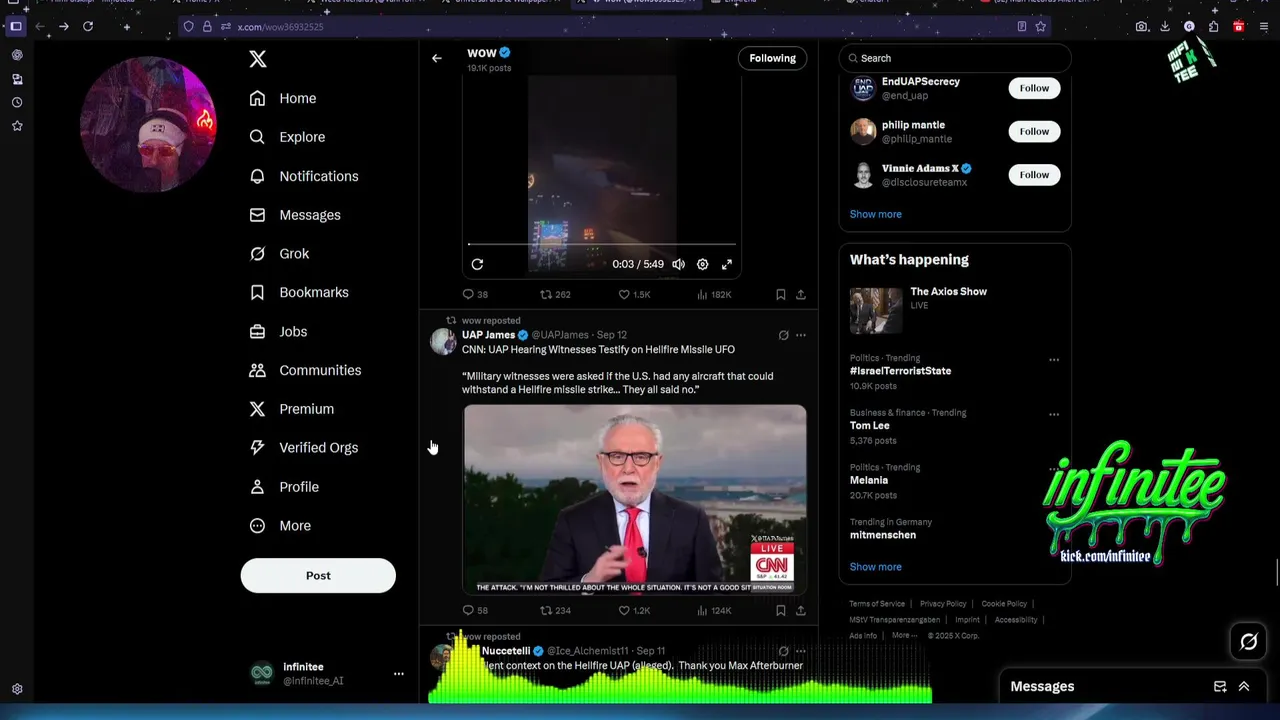1280x720 pixels.
Task: Open mitmenschen trend
Action: tap(883, 535)
